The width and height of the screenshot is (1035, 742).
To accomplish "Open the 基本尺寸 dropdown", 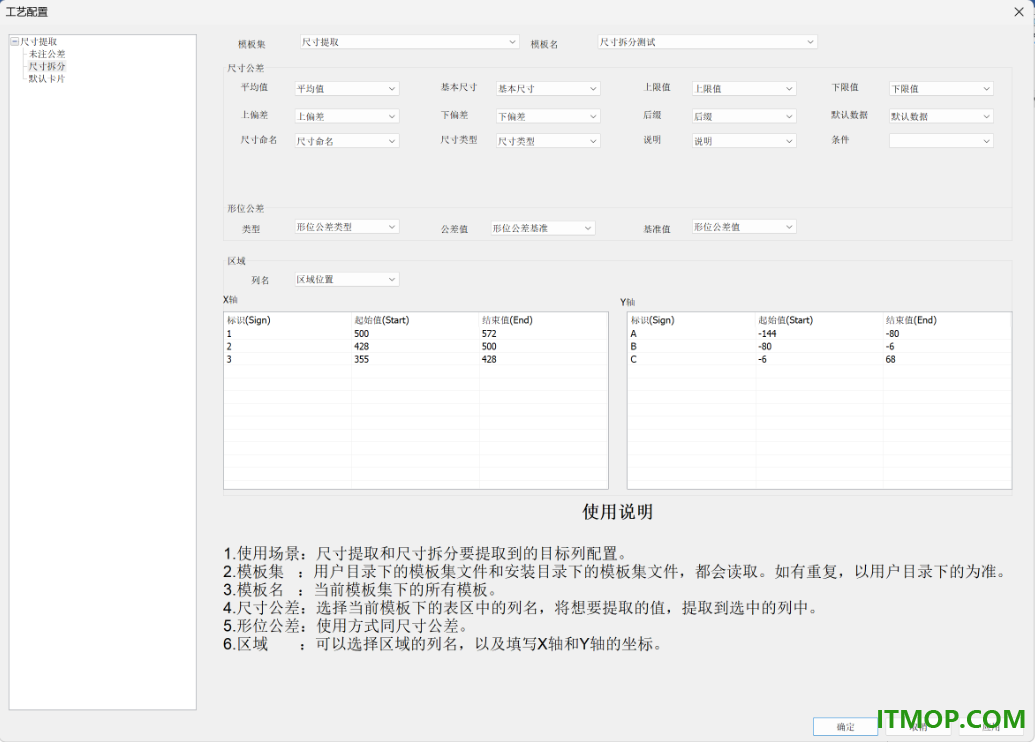I will (x=548, y=88).
